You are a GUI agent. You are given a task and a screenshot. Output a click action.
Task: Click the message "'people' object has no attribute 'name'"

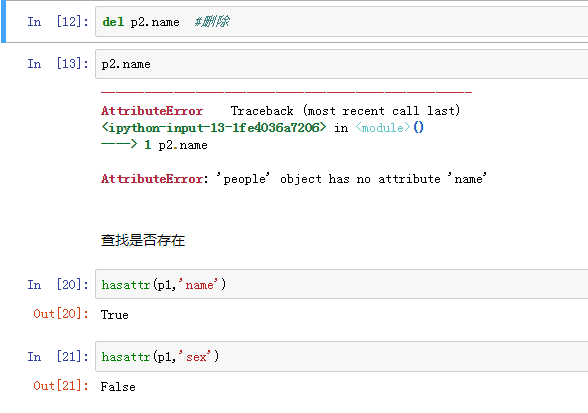[x=352, y=179]
